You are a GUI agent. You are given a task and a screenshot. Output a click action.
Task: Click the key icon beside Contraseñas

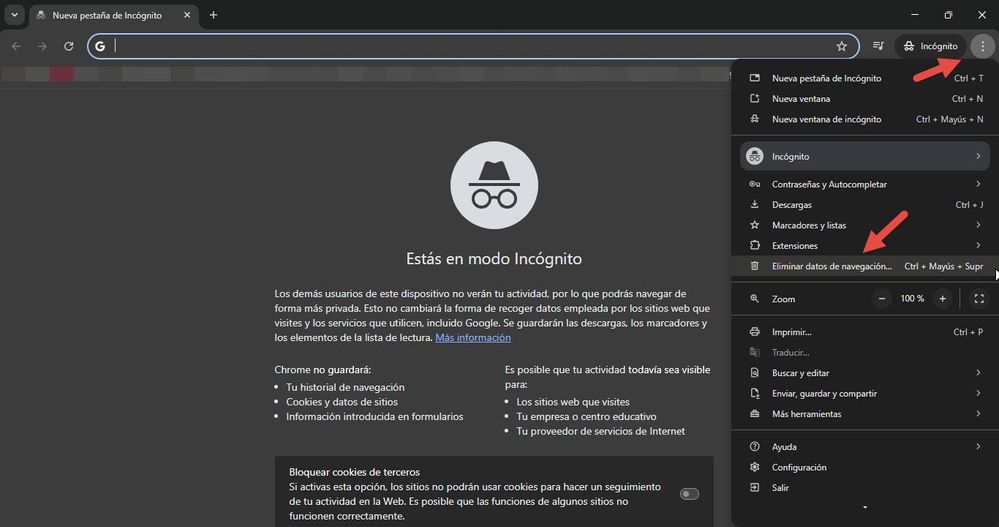pyautogui.click(x=754, y=184)
